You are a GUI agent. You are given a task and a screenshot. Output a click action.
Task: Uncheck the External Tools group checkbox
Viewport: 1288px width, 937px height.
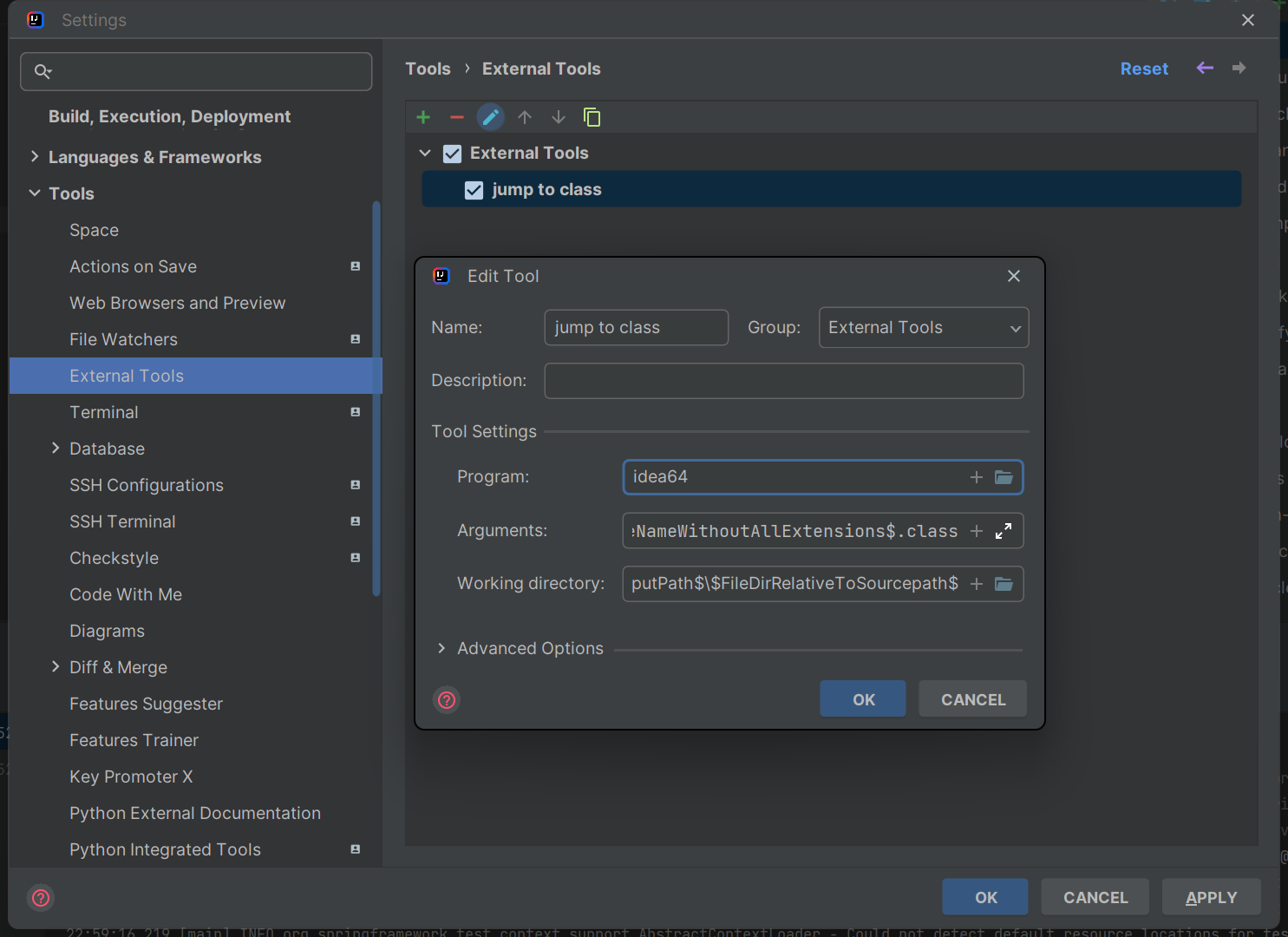(x=453, y=154)
